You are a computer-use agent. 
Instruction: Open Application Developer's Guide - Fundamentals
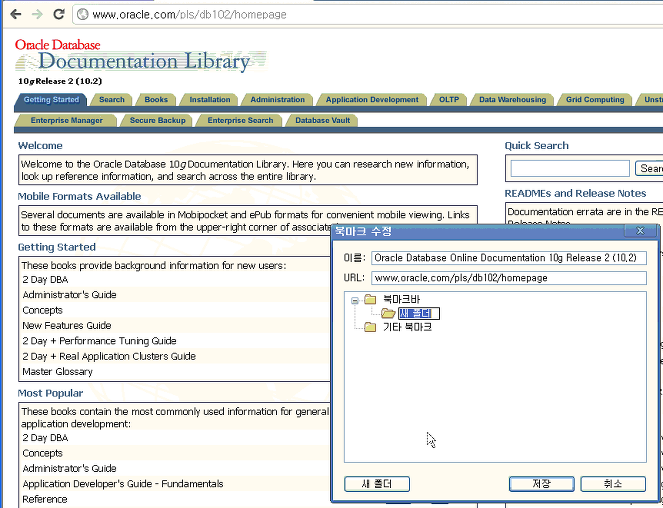(x=123, y=484)
